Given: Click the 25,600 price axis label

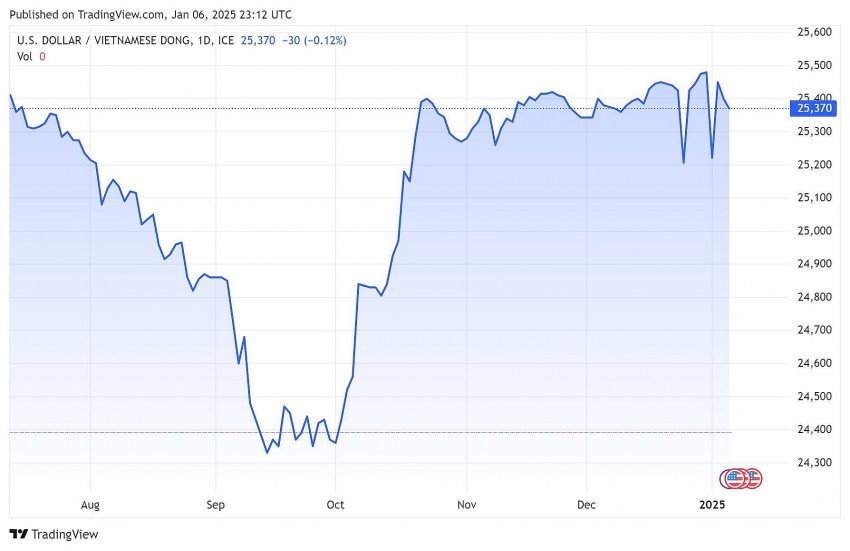Looking at the screenshot, I should (812, 33).
